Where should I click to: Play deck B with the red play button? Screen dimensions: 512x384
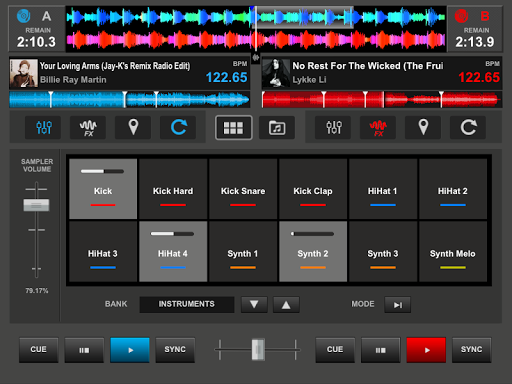[426, 350]
